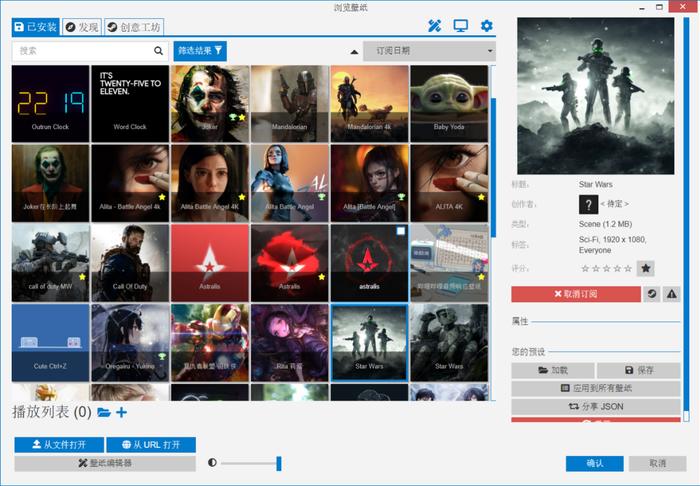Select the Mandalorian 4k wallpaper
Screen dimensions: 700x486
(x=369, y=104)
